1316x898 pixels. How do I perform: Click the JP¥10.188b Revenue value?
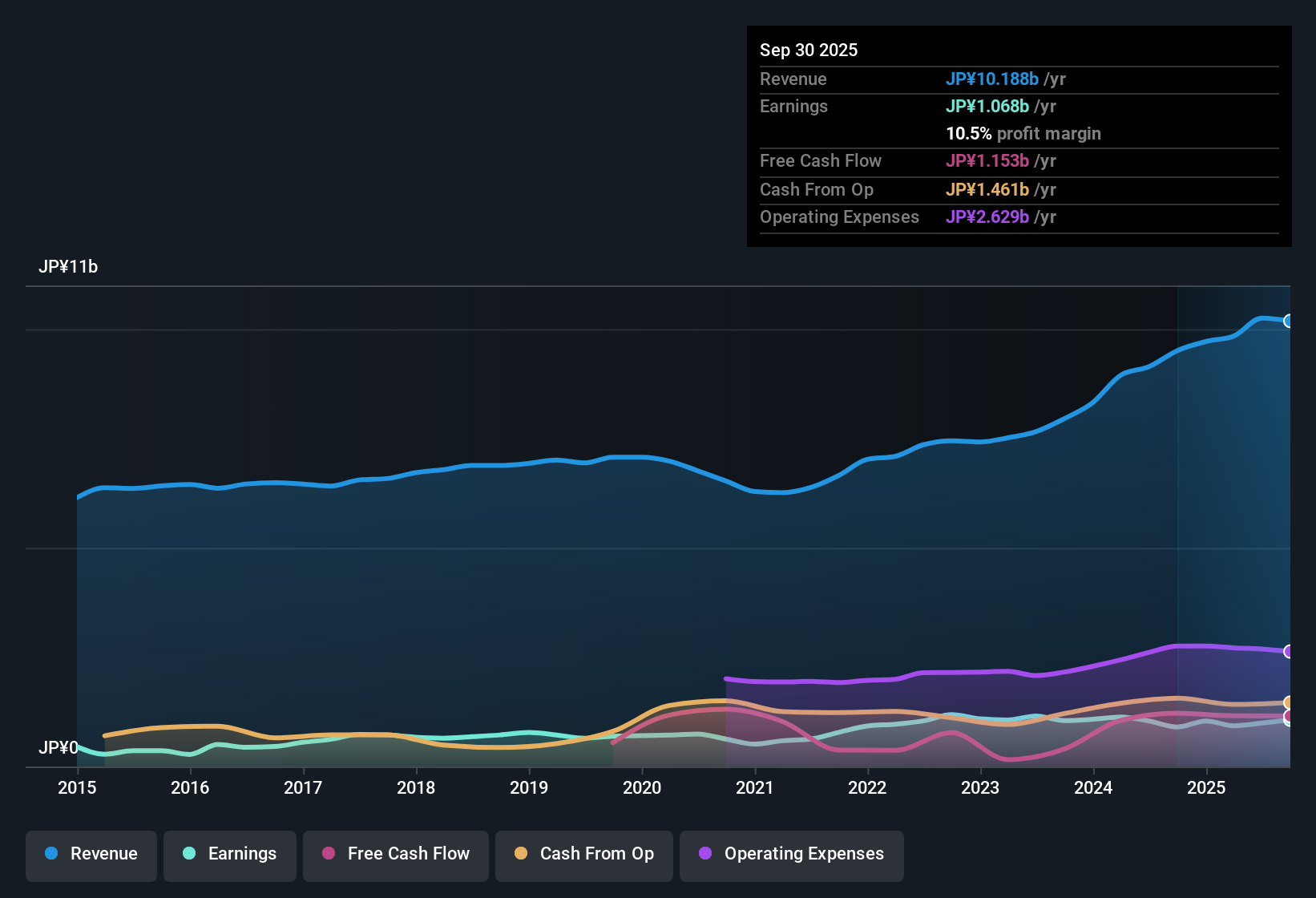pos(993,79)
